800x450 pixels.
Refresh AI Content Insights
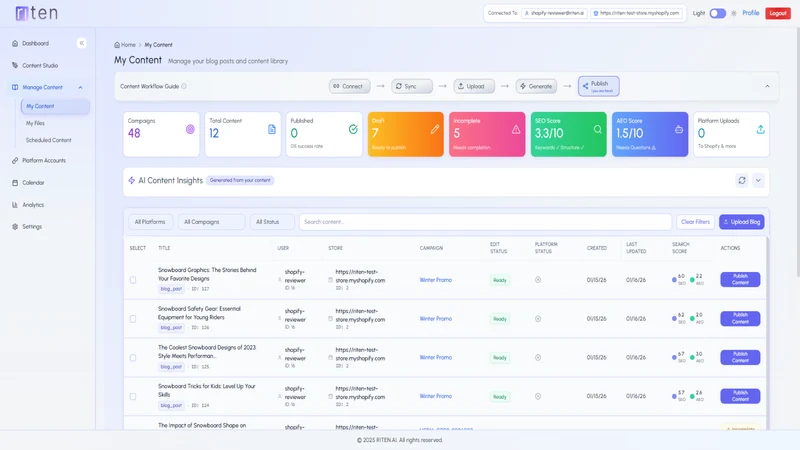742,180
